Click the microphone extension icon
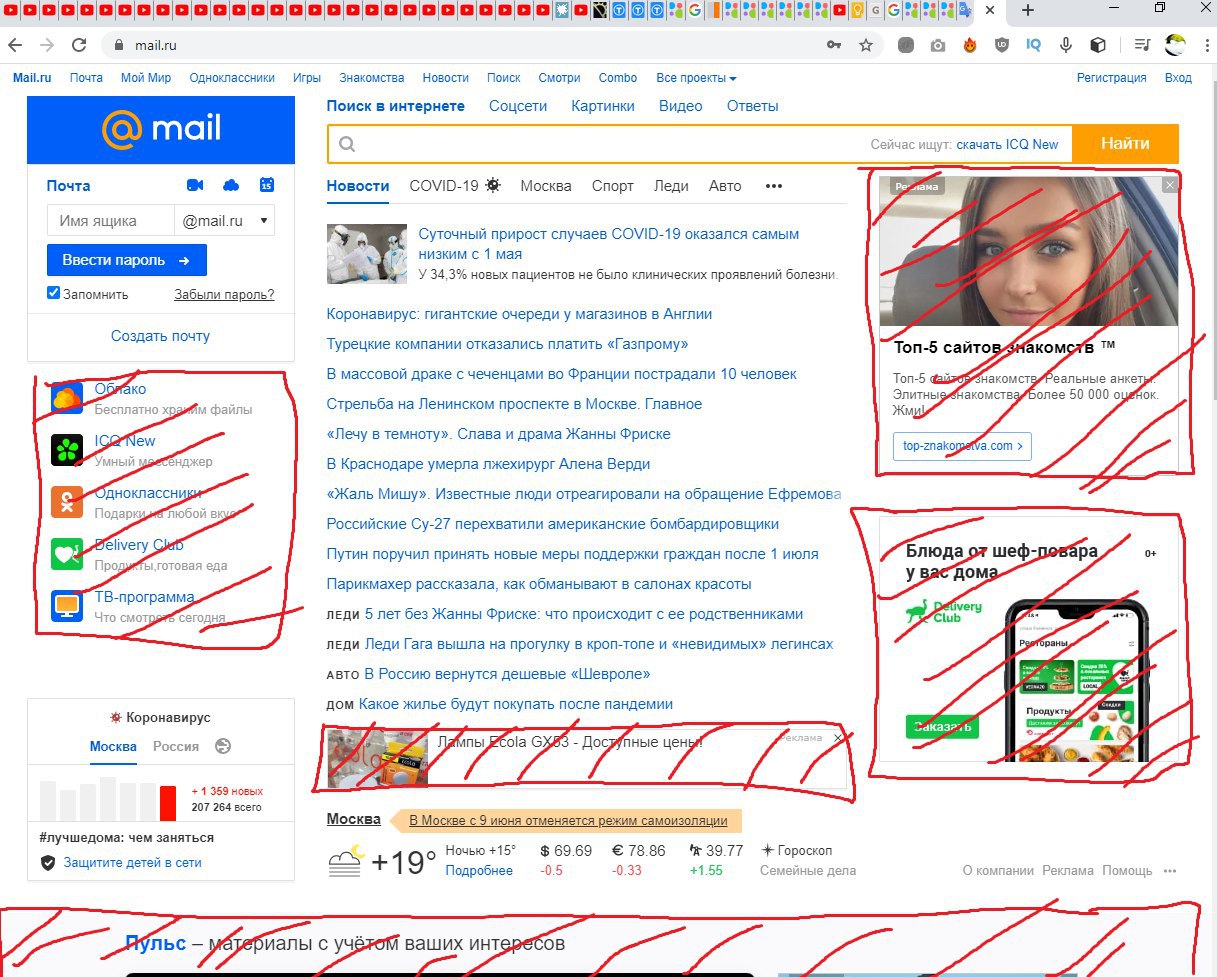 point(1066,45)
